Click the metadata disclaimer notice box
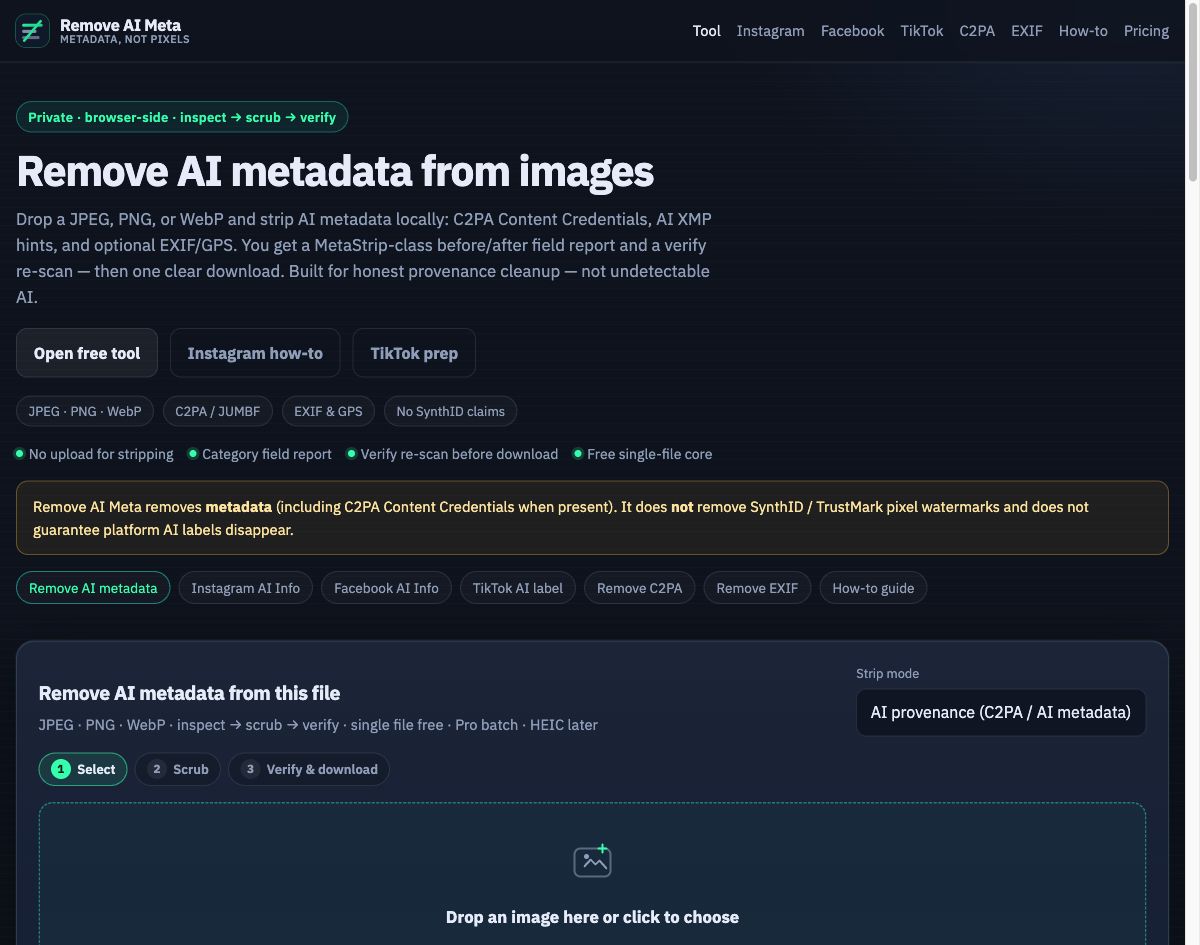 point(592,518)
